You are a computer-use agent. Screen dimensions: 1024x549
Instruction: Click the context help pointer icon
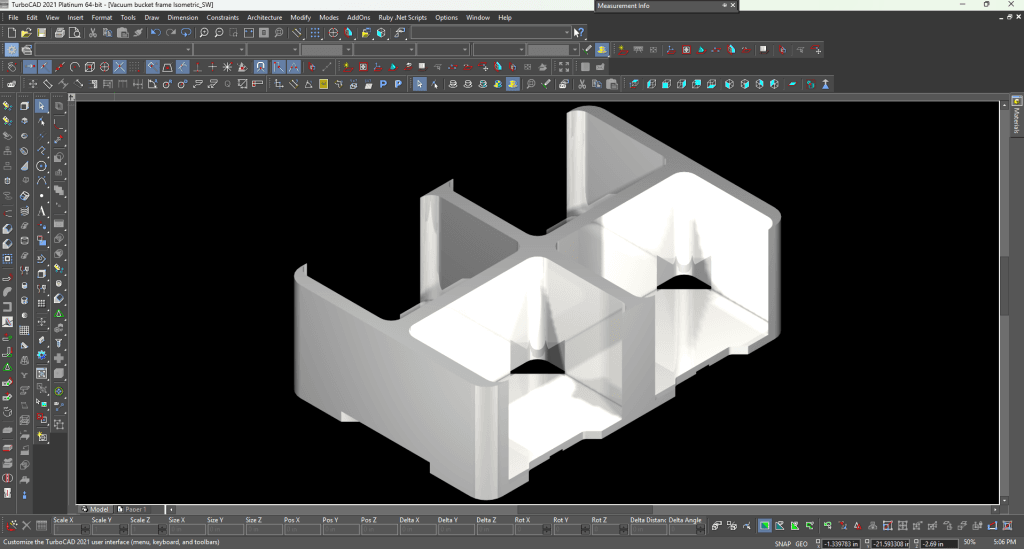pyautogui.click(x=579, y=33)
